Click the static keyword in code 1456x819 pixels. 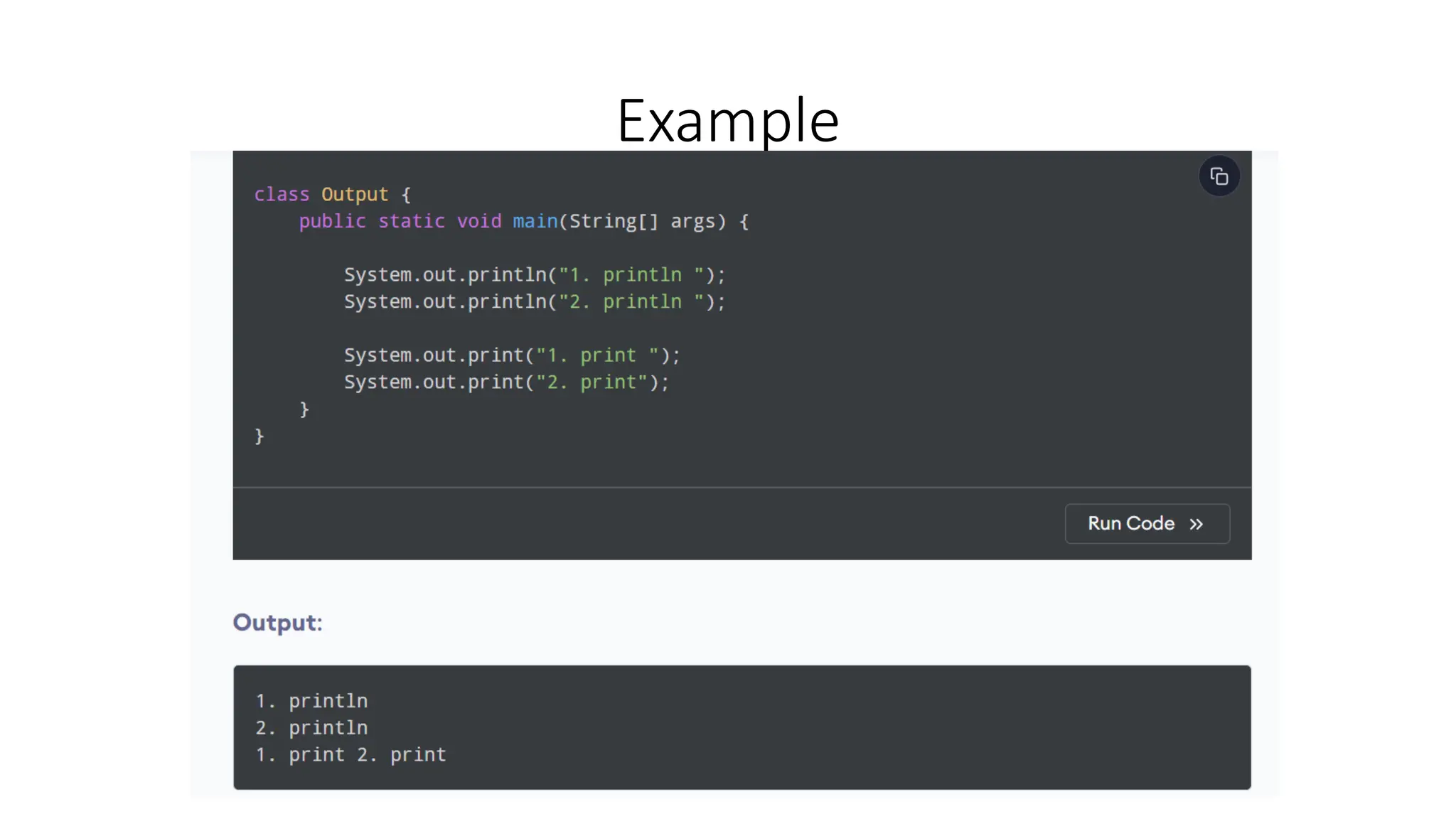pyautogui.click(x=411, y=221)
